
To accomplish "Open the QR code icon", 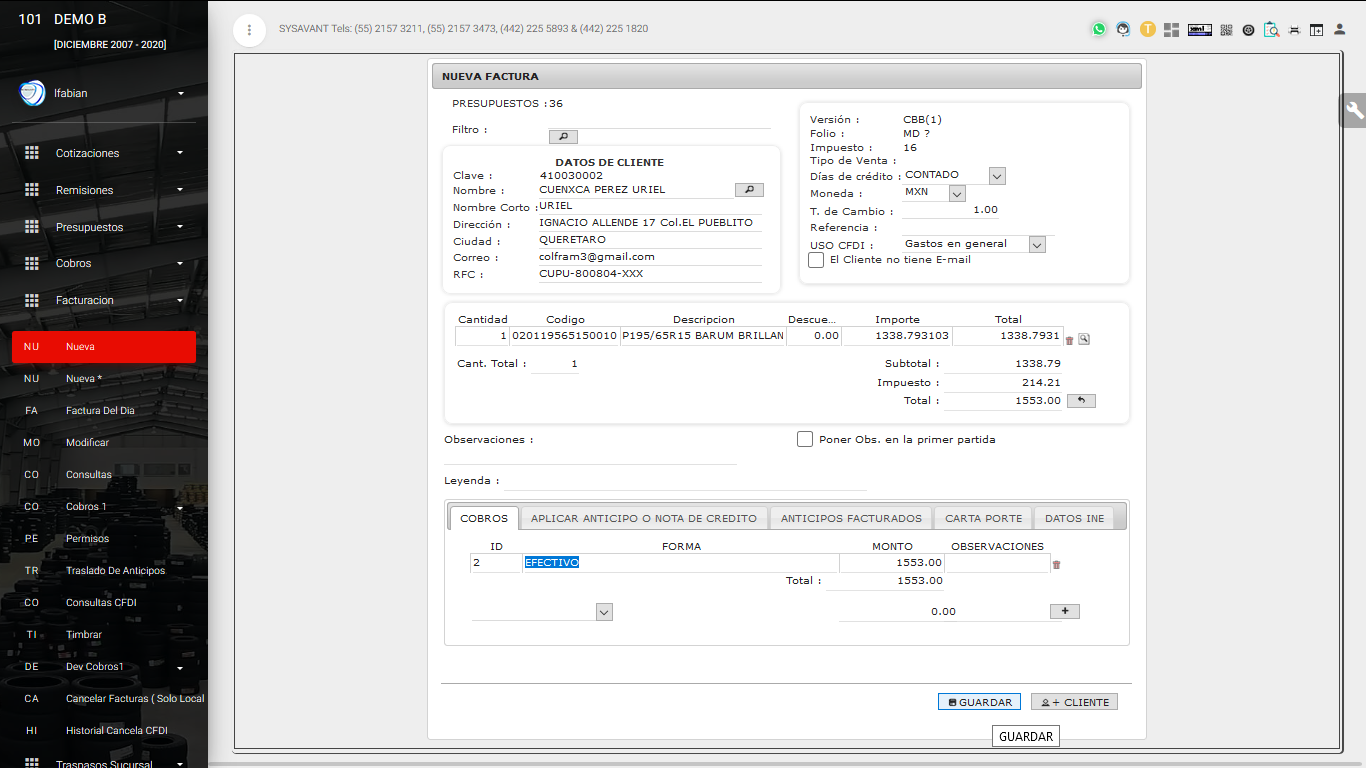I will click(x=1226, y=30).
